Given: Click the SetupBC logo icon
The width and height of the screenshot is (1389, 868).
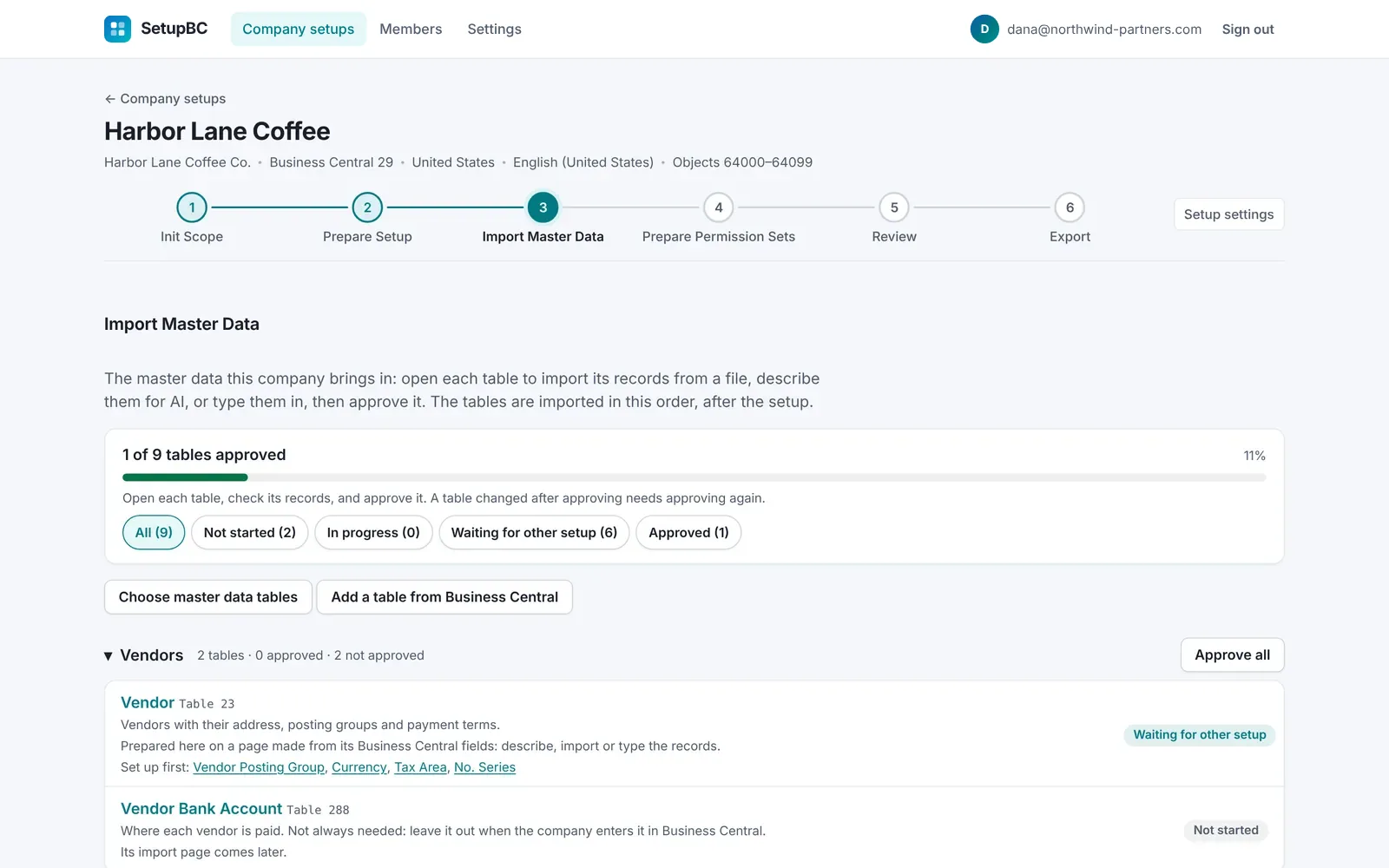Looking at the screenshot, I should pyautogui.click(x=117, y=29).
